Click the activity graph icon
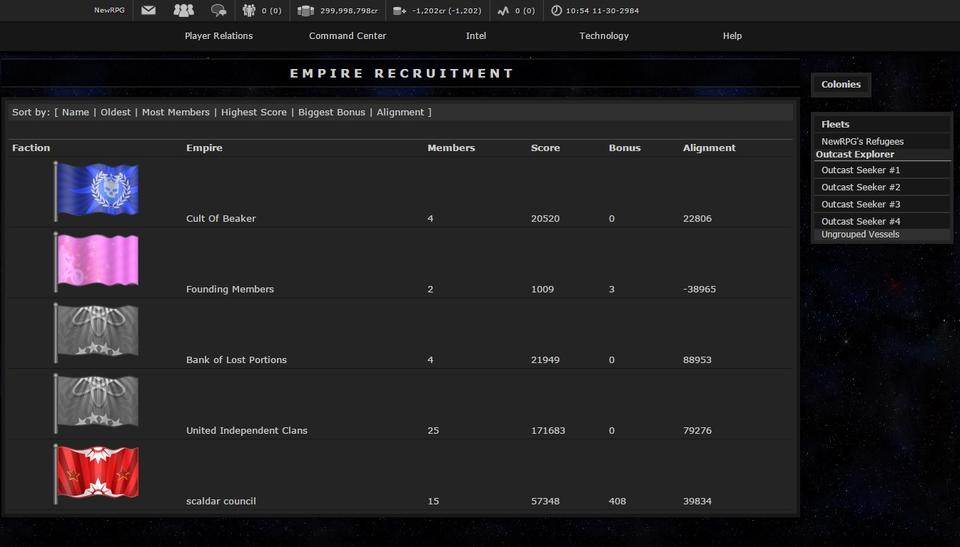This screenshot has height=547, width=960. pyautogui.click(x=503, y=11)
